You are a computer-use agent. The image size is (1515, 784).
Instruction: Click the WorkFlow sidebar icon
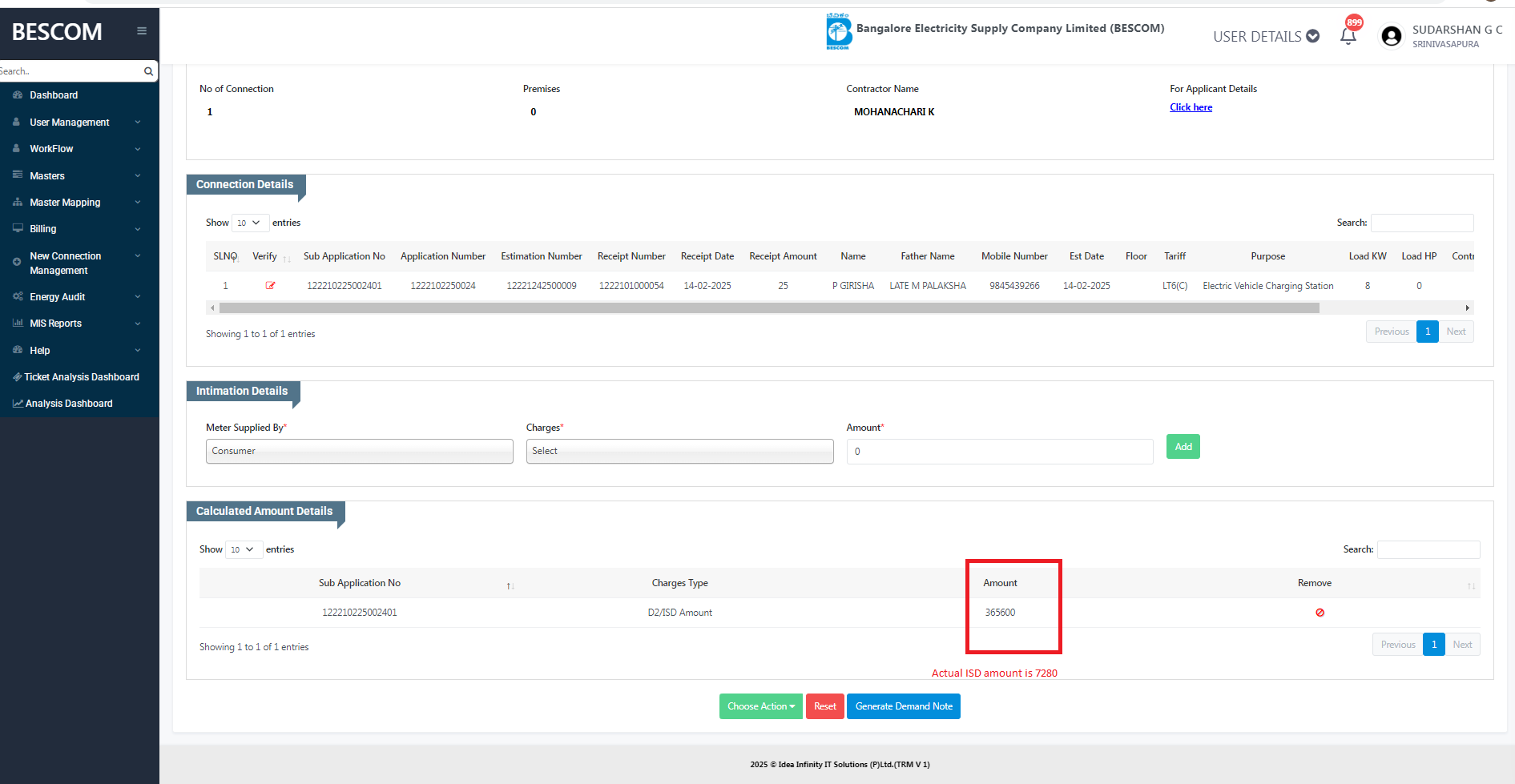pos(17,148)
